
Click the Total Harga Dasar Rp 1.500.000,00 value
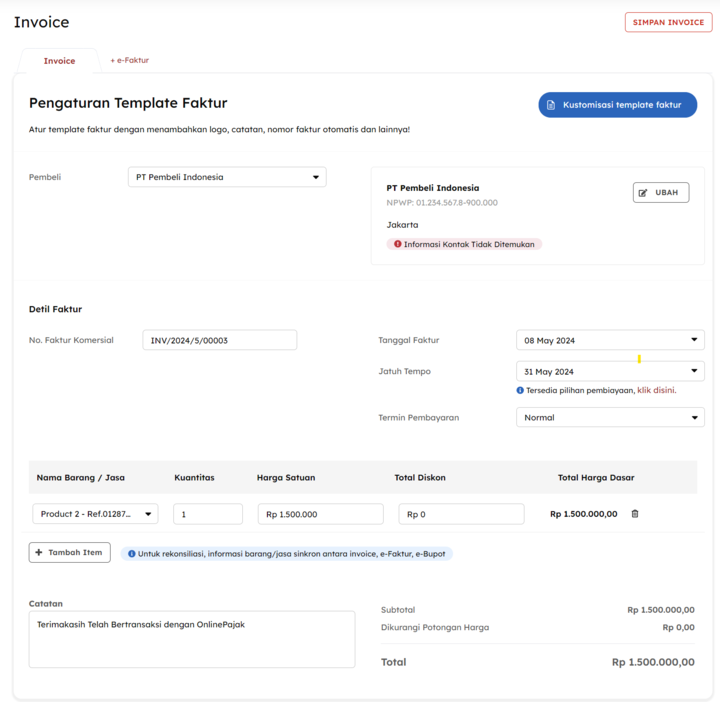pos(584,514)
